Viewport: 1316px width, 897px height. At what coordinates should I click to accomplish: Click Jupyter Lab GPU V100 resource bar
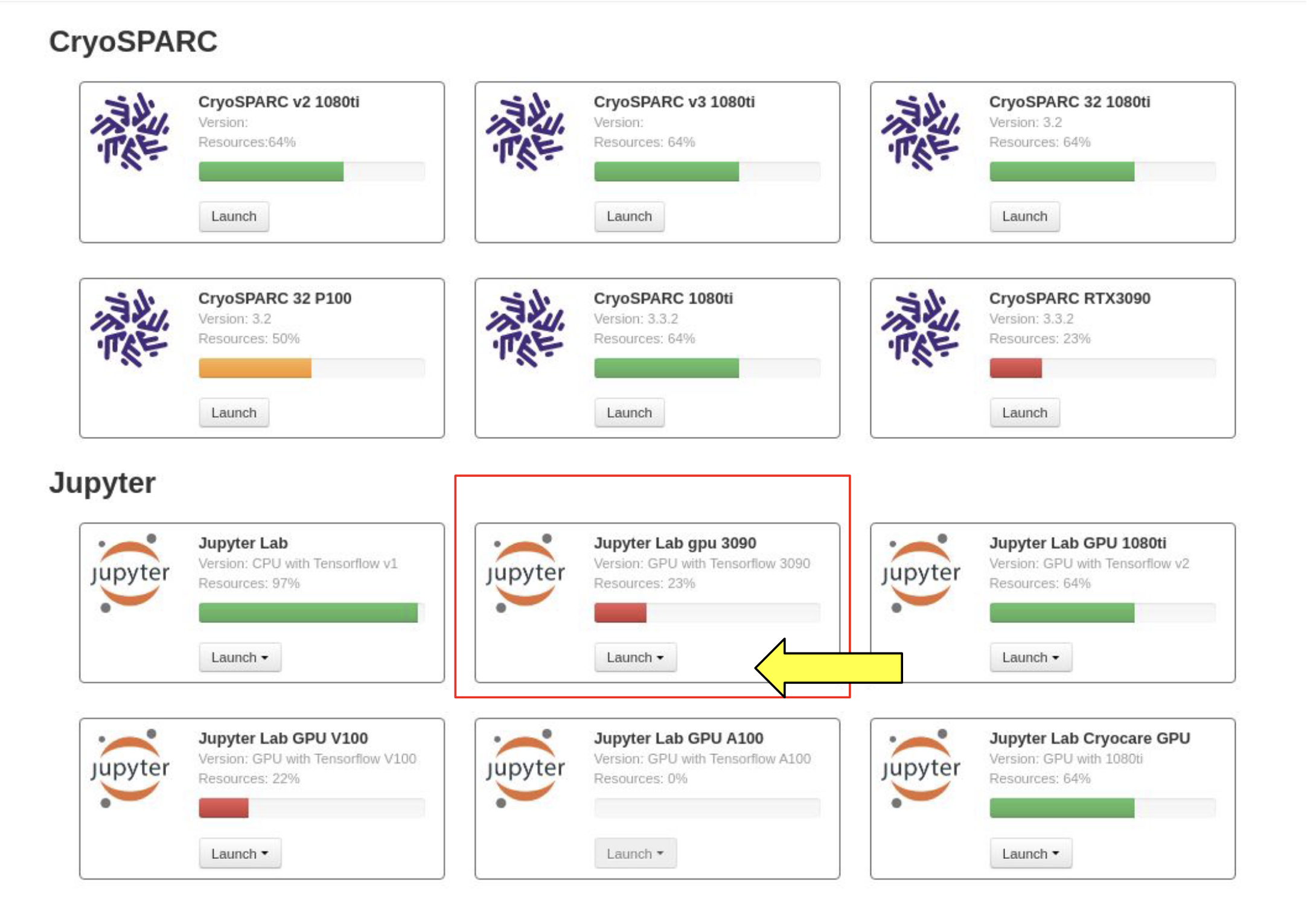tap(312, 808)
